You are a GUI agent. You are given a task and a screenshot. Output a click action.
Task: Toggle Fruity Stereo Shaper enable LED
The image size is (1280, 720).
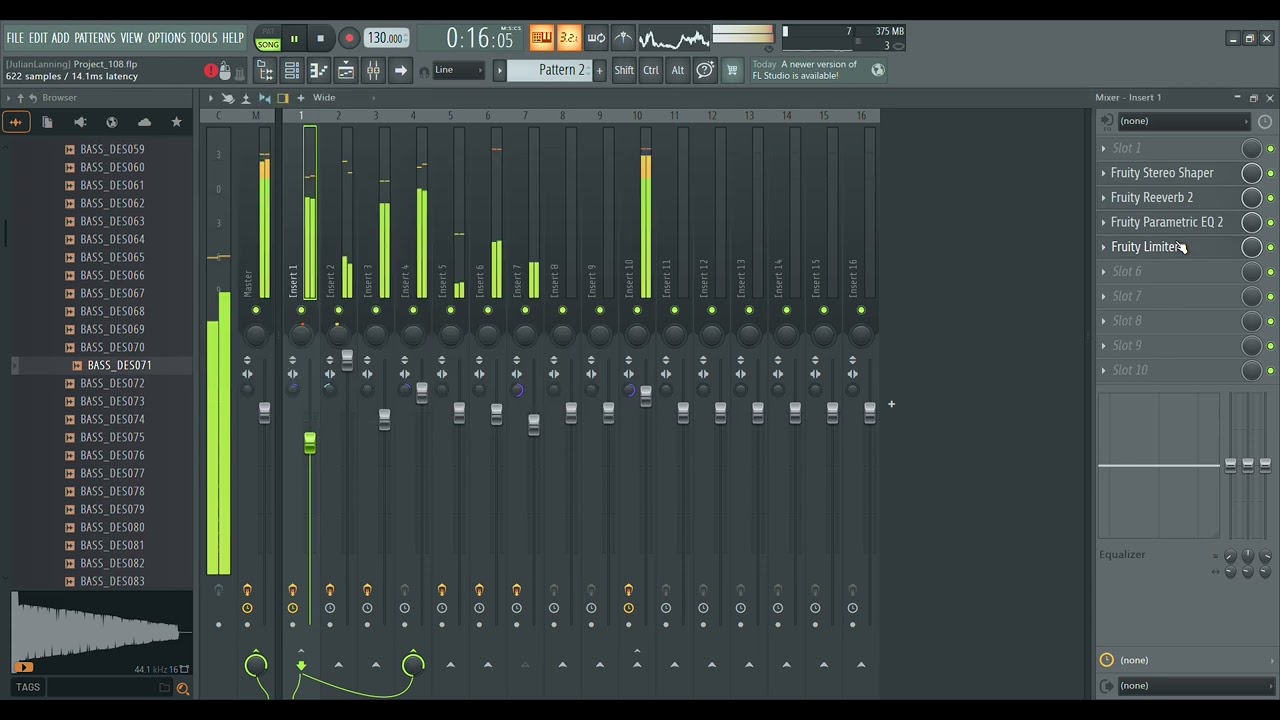[1271, 174]
